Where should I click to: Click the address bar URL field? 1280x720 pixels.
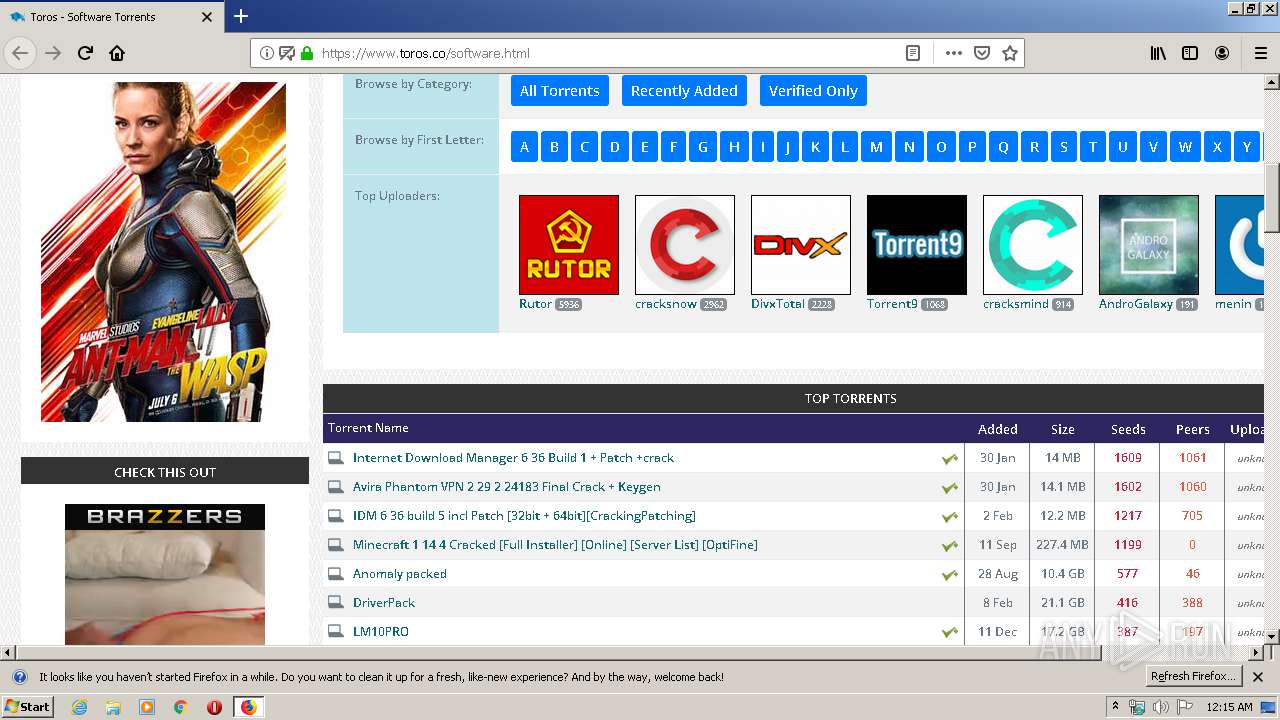pyautogui.click(x=608, y=53)
